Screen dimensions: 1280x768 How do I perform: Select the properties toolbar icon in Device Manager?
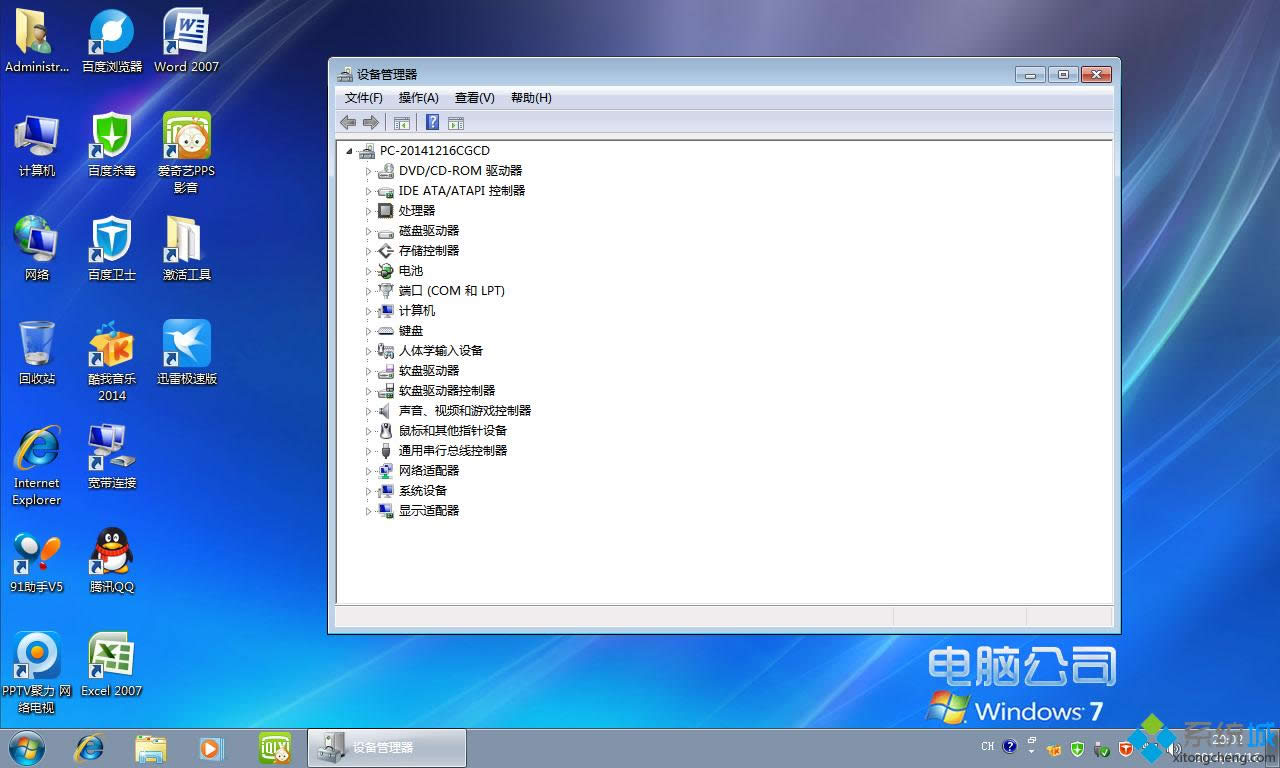tap(456, 122)
